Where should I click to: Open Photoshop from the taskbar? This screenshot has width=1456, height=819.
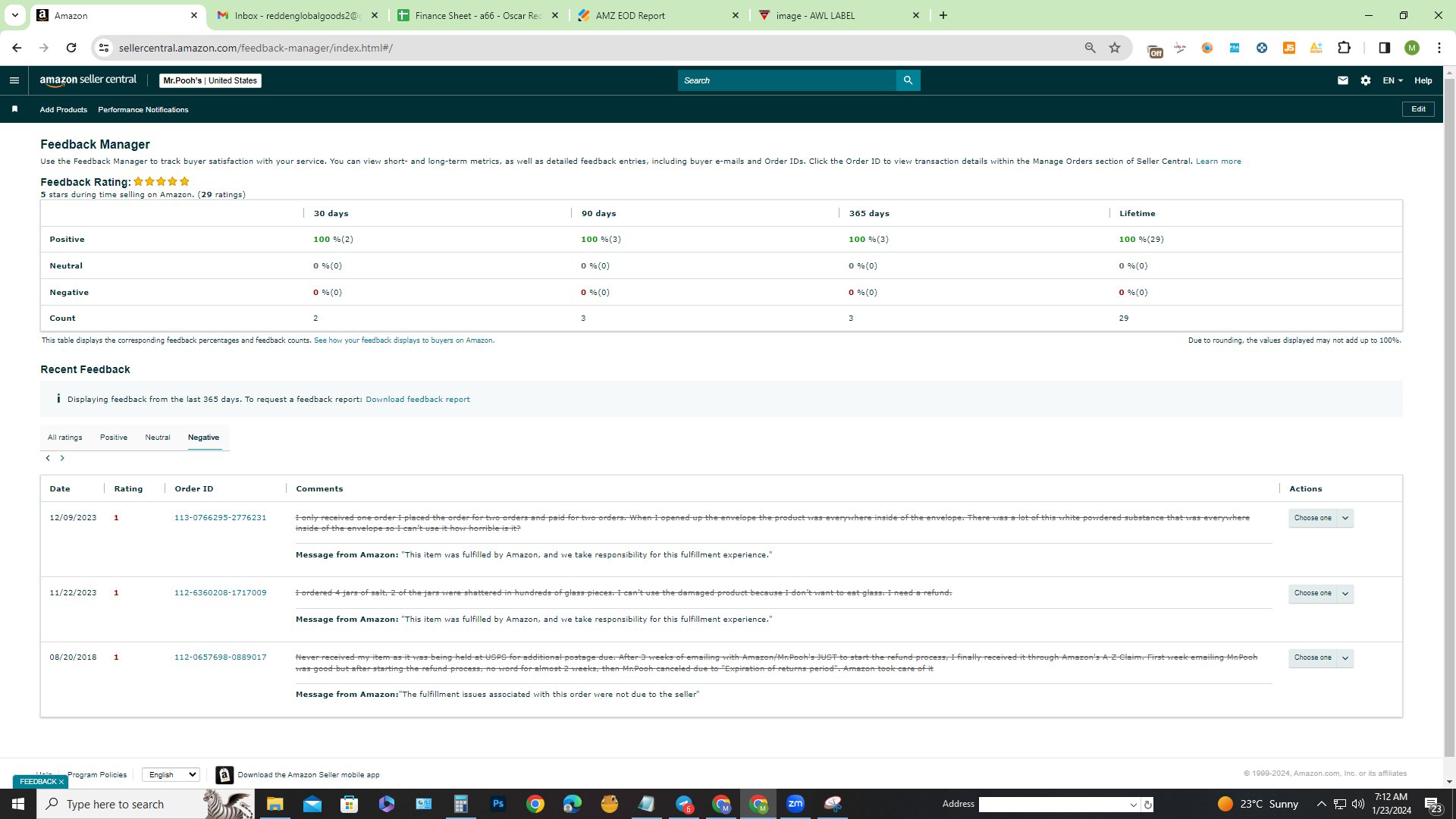(x=498, y=804)
